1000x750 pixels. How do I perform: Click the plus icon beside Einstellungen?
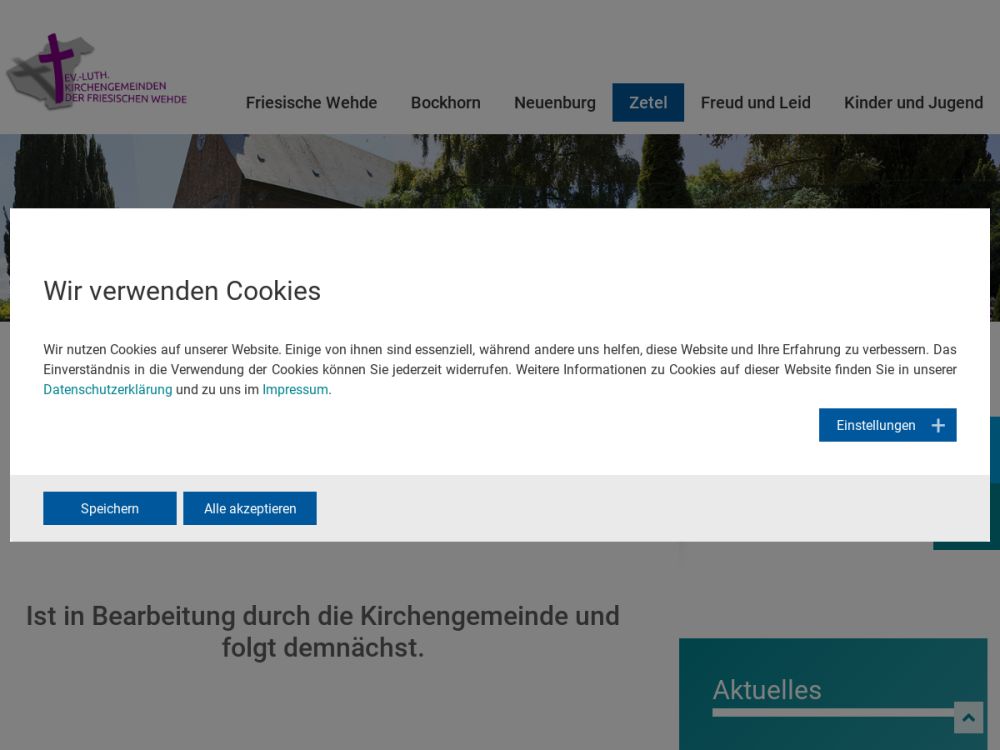937,425
